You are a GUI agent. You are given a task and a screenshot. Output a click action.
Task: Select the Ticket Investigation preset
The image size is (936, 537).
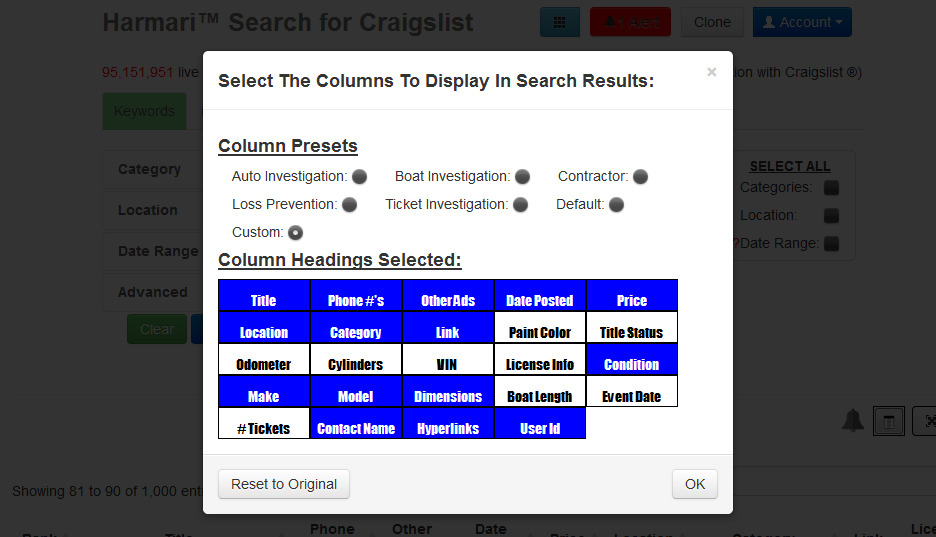point(521,205)
